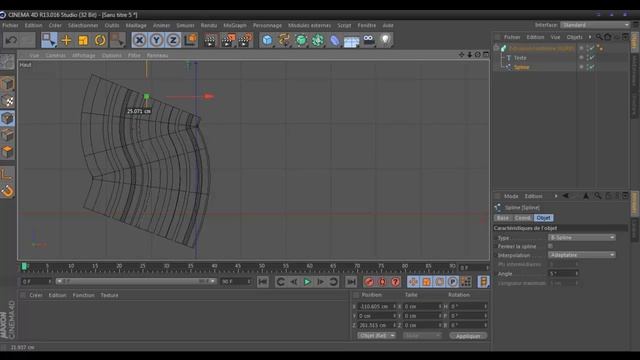This screenshot has height=360, width=640.
Task: Open the deformer objects icon
Action: [335, 40]
